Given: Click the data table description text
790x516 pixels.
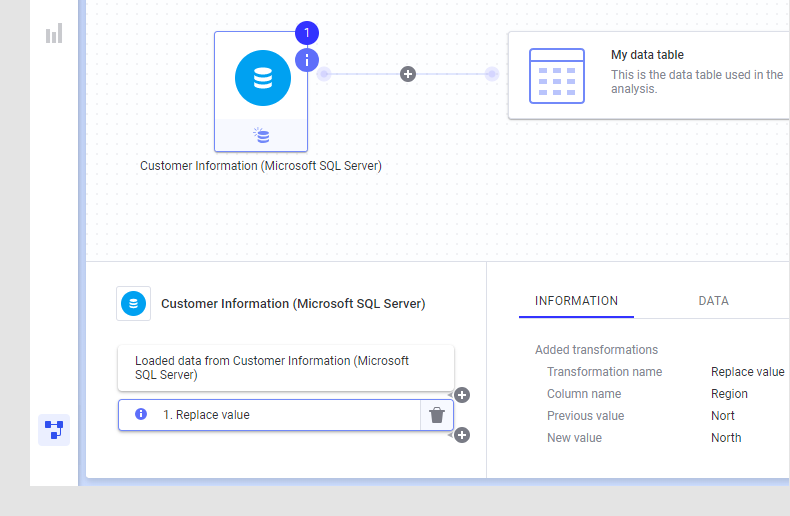Looking at the screenshot, I should tap(697, 82).
